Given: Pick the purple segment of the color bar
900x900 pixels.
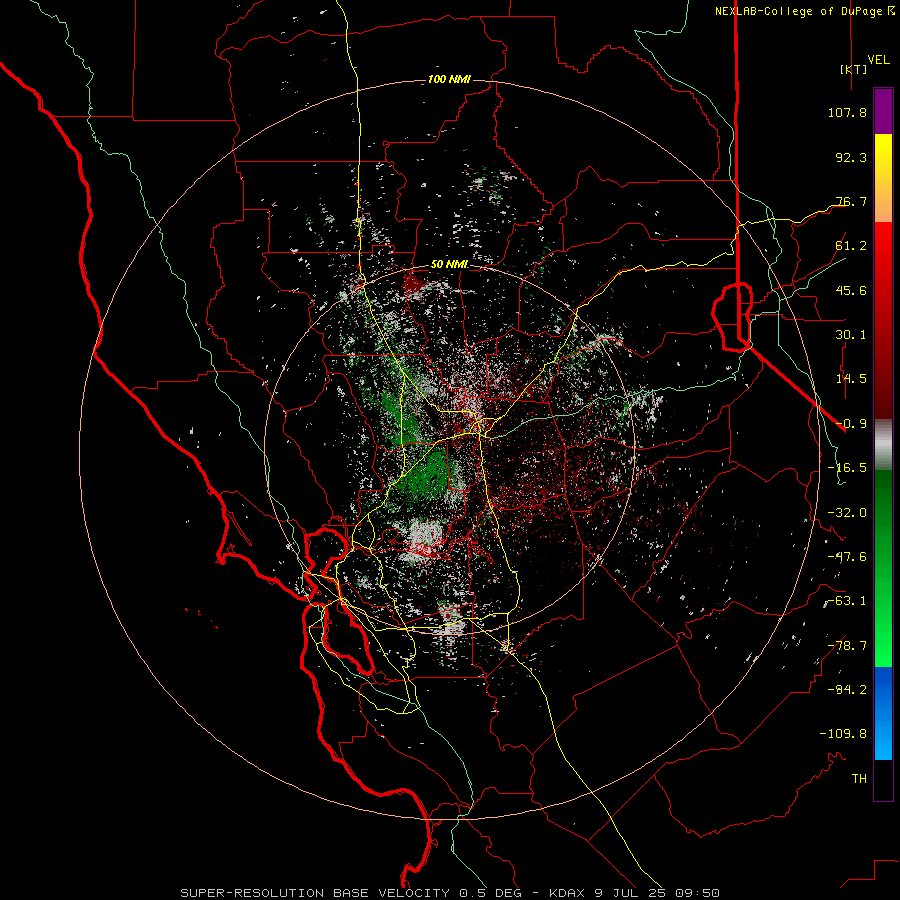Looking at the screenshot, I should [883, 111].
